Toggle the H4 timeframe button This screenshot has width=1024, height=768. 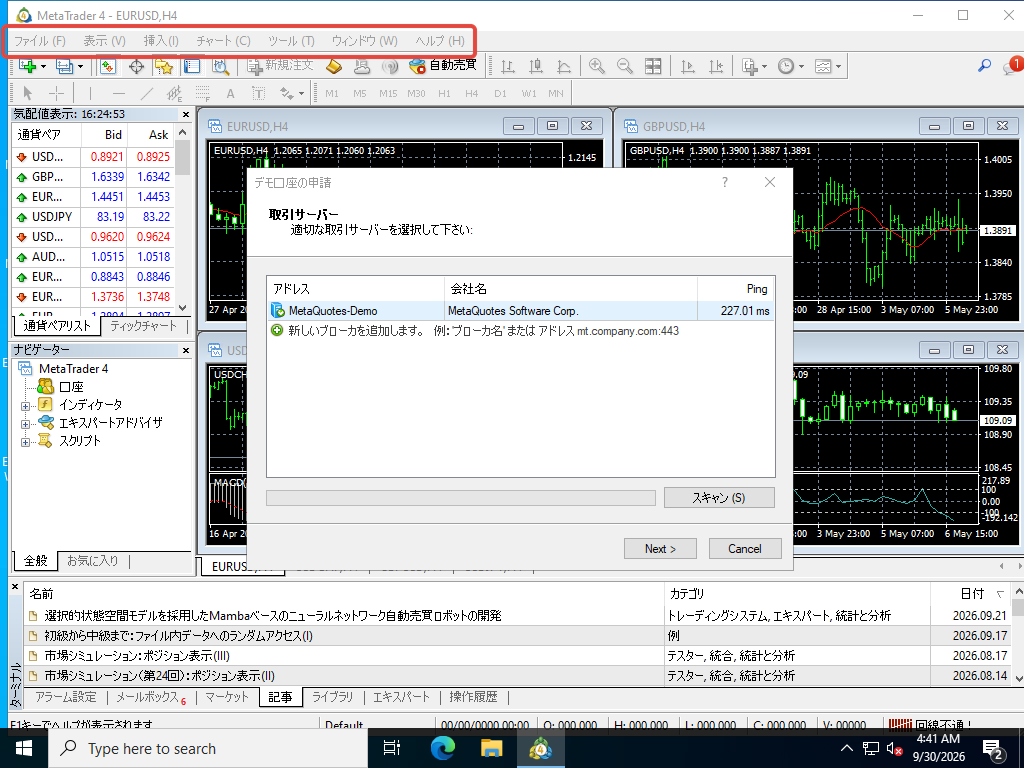pyautogui.click(x=472, y=93)
